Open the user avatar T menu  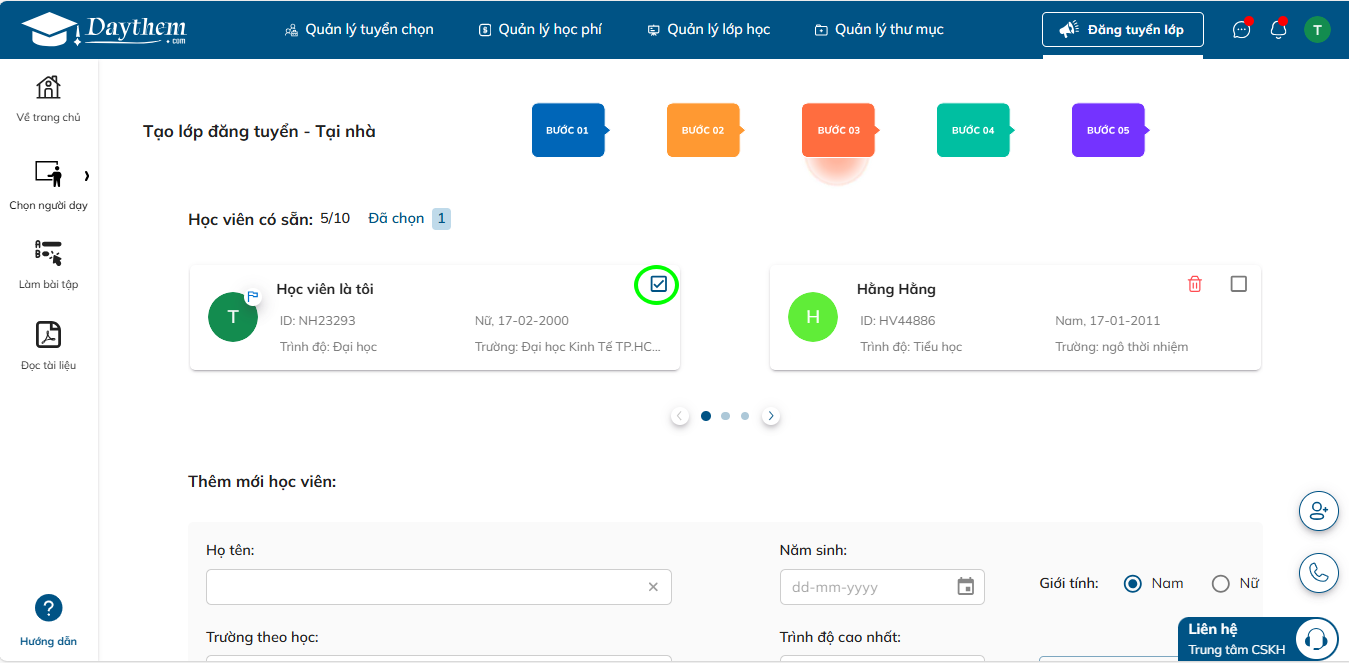click(1317, 29)
